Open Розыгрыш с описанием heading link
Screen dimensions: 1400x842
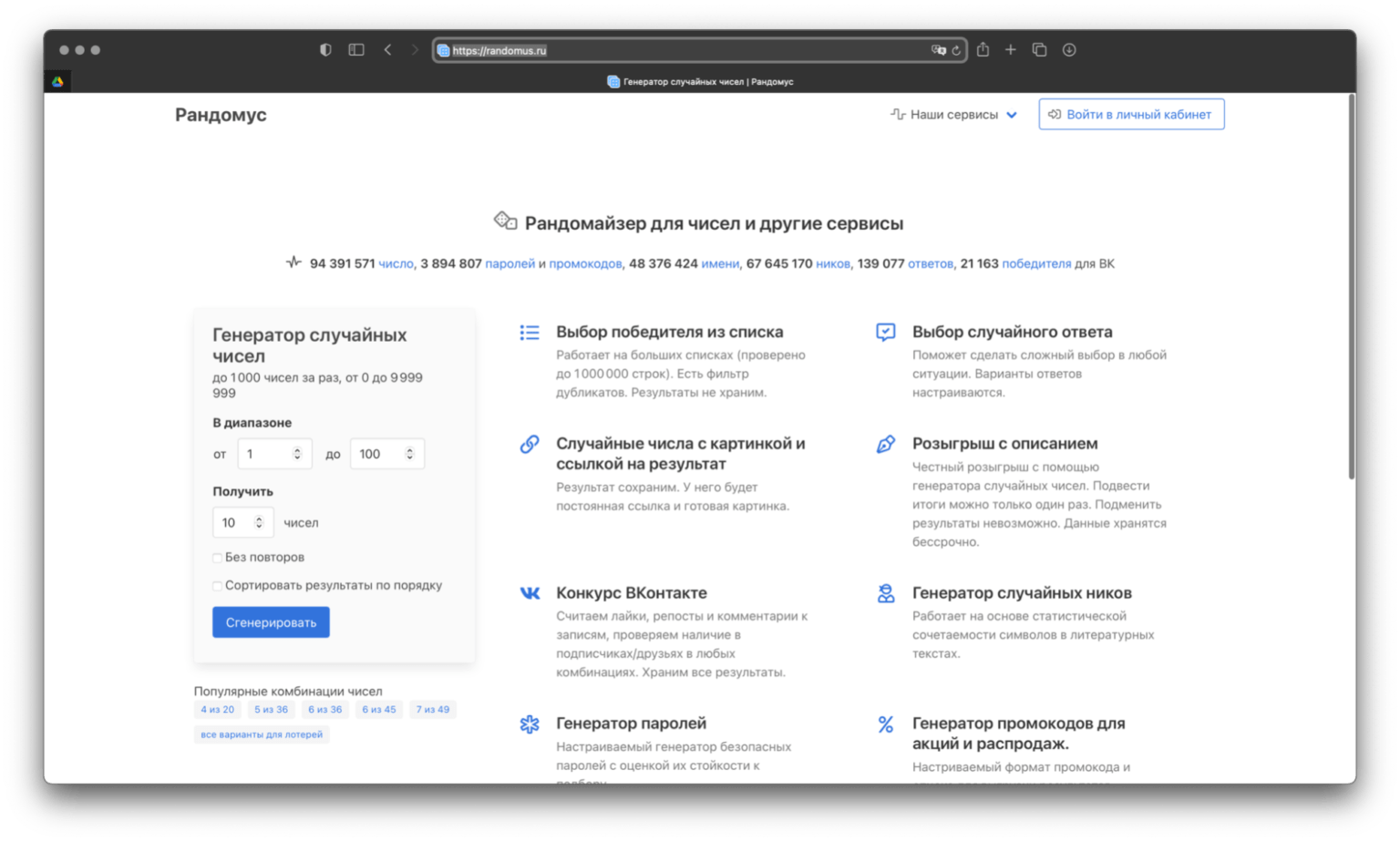point(1004,444)
